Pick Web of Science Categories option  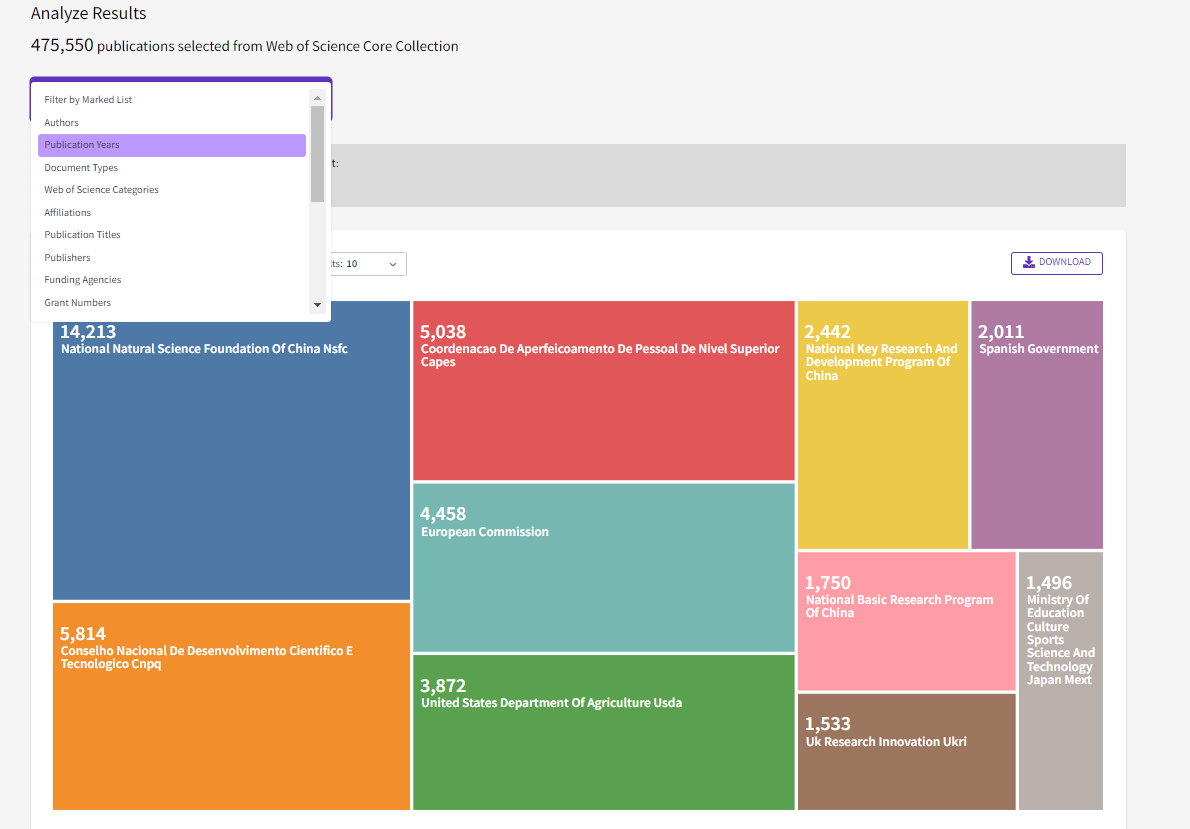[172, 190]
